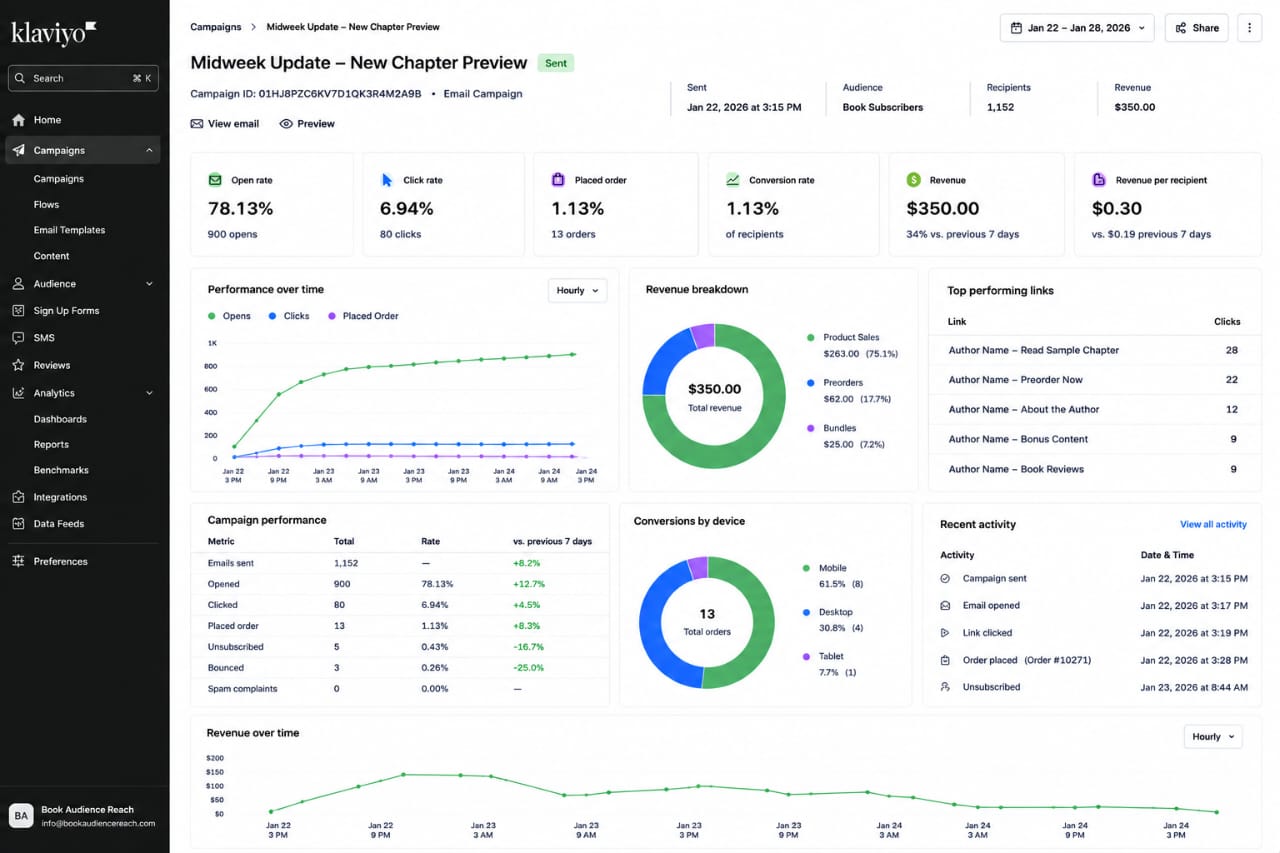1280x853 pixels.
Task: Click the Reviews star icon
Action: 18,365
